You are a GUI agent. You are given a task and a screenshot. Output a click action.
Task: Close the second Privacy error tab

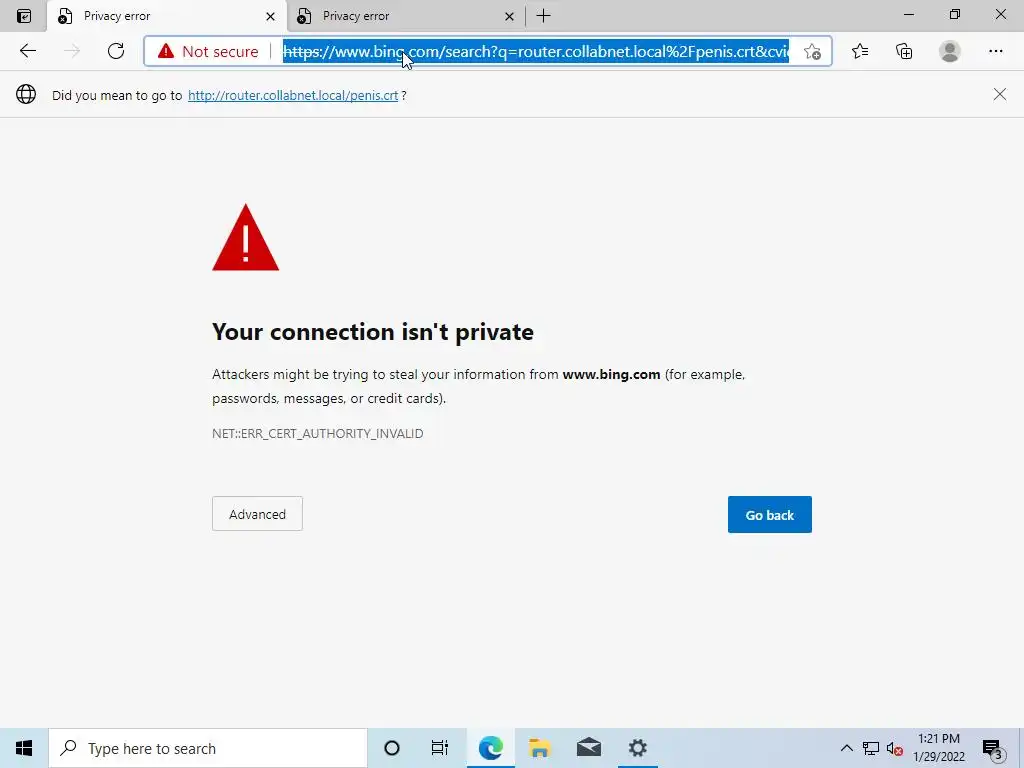click(509, 16)
